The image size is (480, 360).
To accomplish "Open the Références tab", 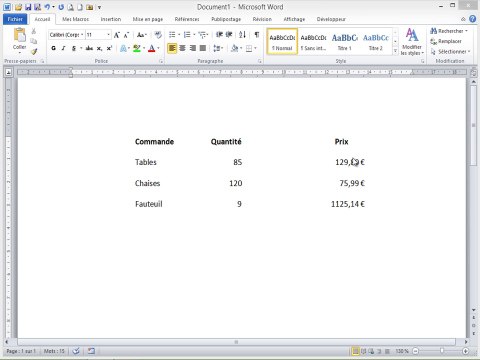I will click(x=187, y=19).
